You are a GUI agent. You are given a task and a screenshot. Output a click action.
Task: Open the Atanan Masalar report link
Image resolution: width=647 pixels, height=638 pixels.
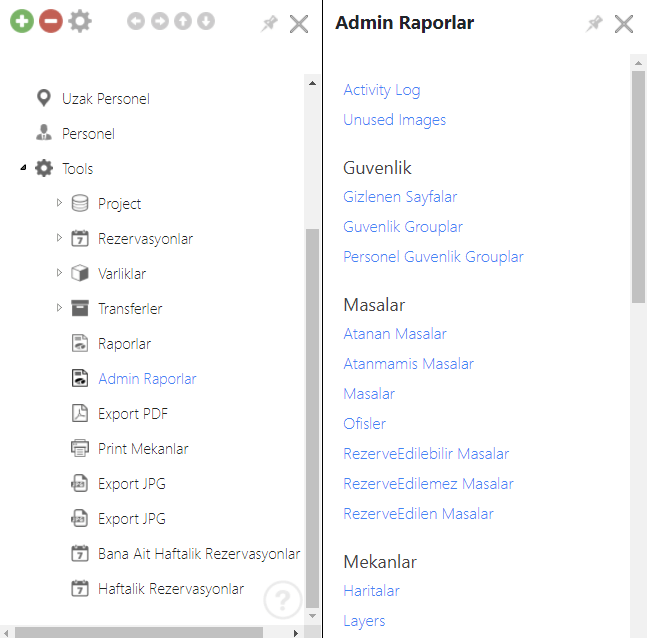click(395, 334)
